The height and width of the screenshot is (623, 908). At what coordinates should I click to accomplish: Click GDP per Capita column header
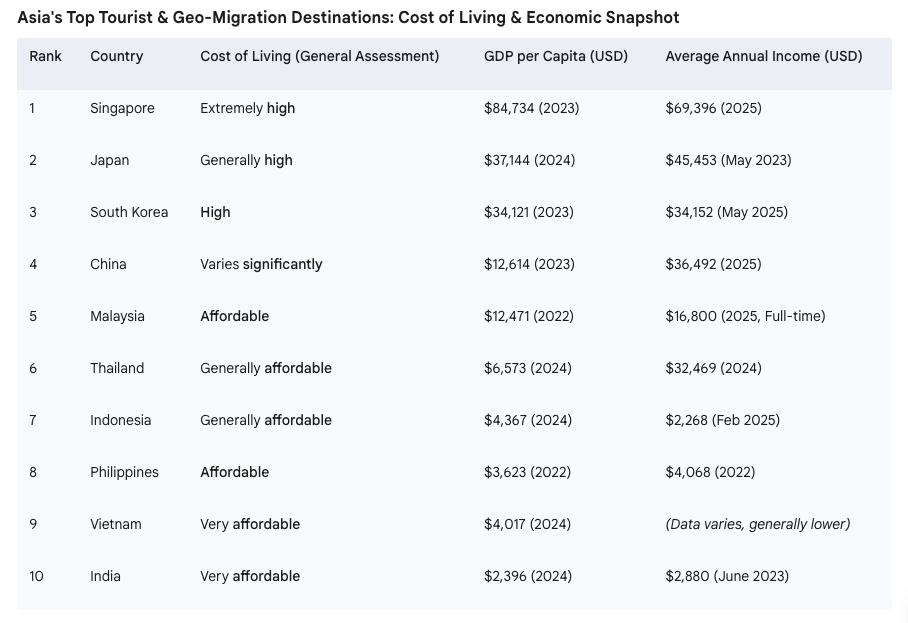click(556, 56)
